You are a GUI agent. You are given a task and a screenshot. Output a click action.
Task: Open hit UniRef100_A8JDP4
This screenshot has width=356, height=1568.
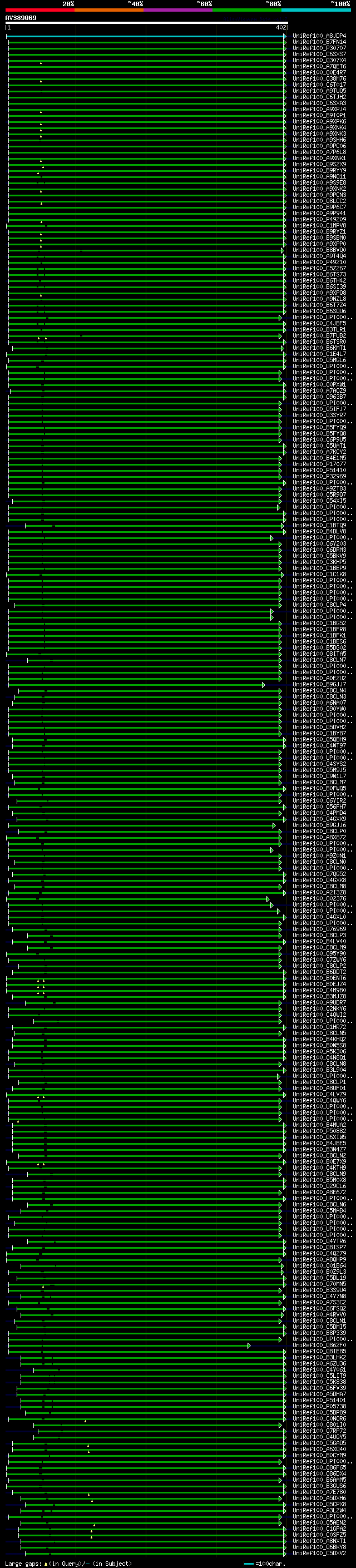319,36
